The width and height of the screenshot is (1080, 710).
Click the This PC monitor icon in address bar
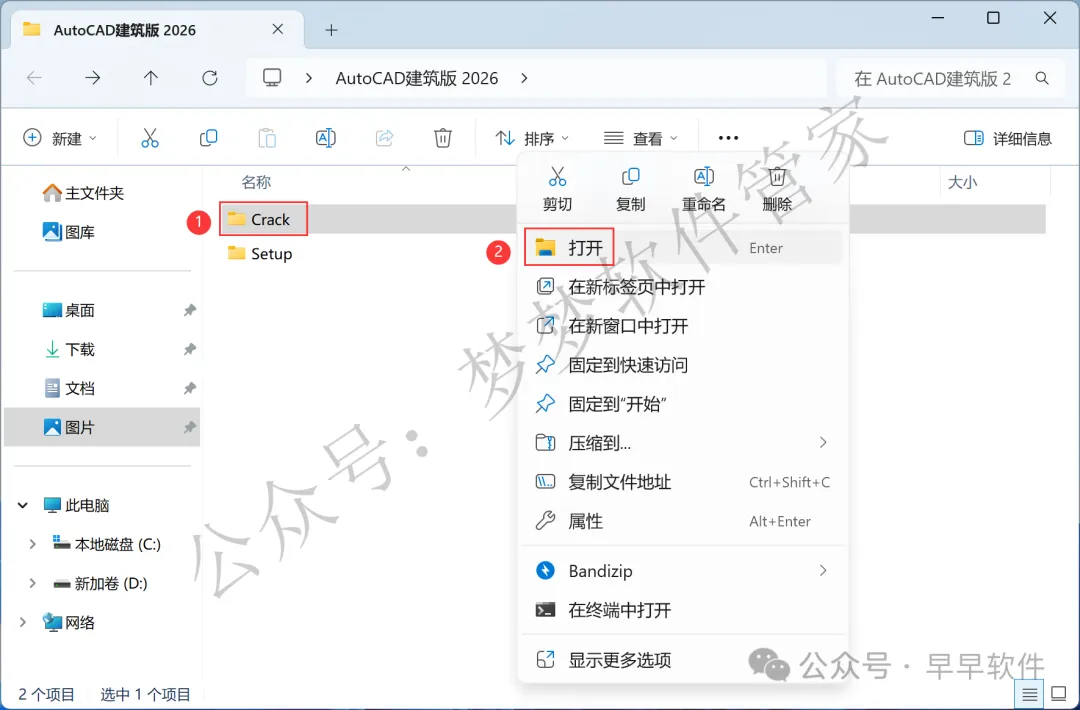(x=272, y=78)
